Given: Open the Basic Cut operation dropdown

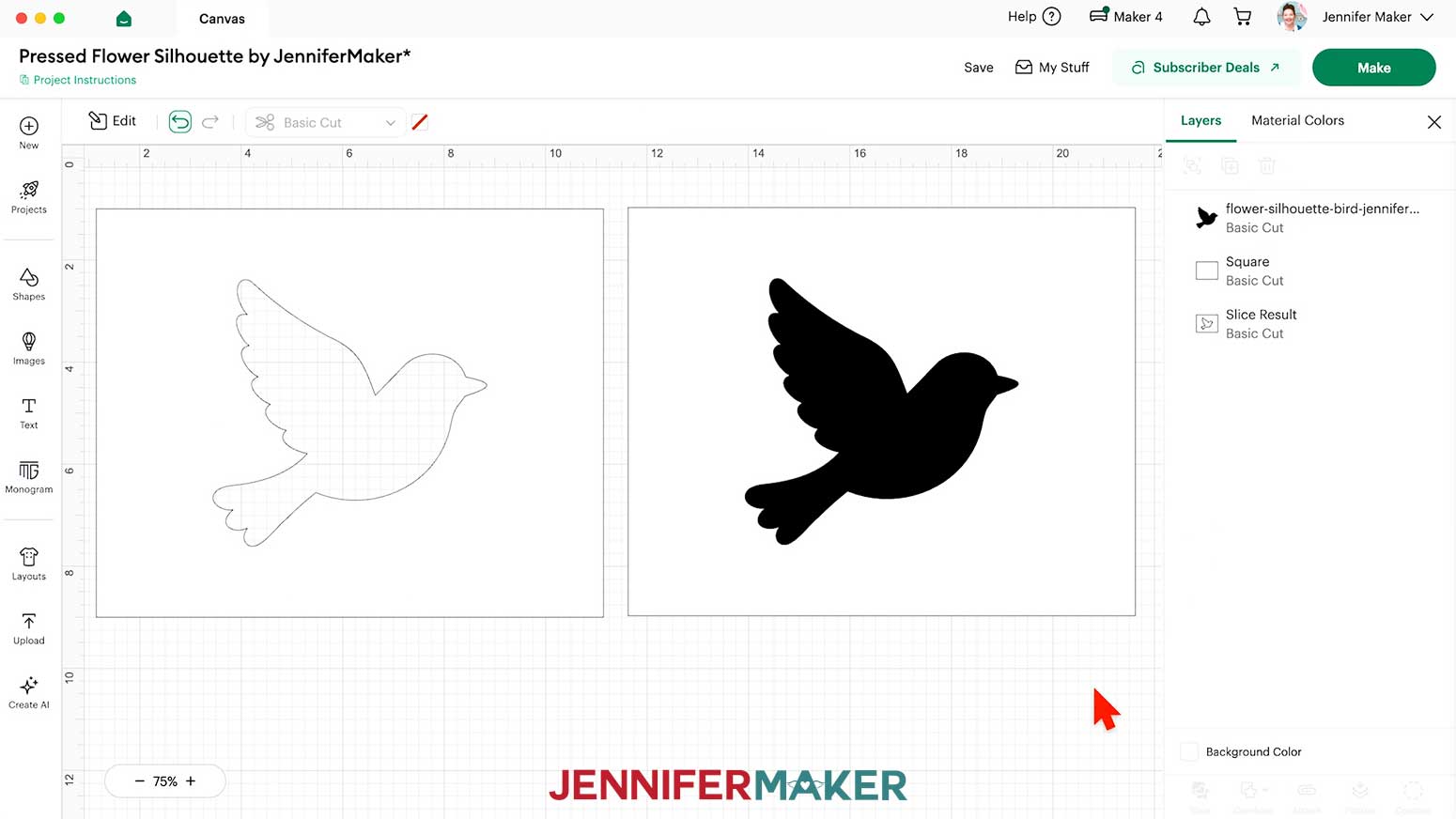Looking at the screenshot, I should coord(325,122).
